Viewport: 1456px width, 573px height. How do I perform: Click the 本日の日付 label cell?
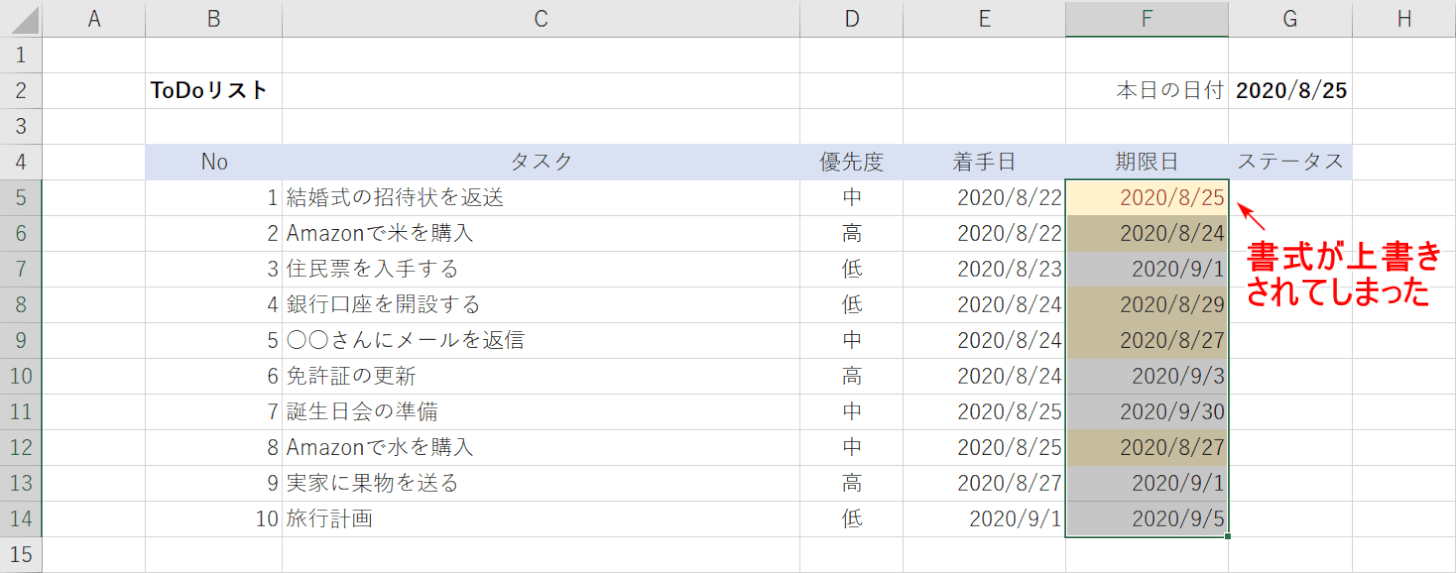click(x=1148, y=91)
